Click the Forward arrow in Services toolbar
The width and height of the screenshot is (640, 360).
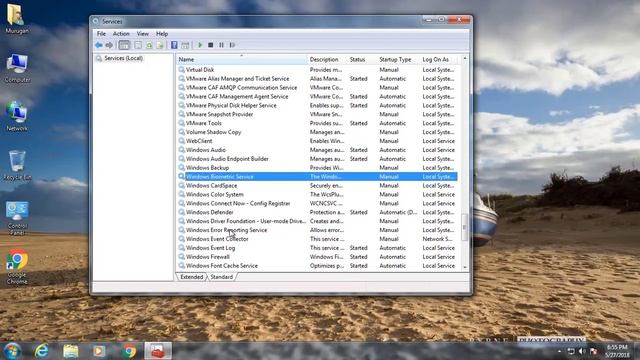point(109,45)
